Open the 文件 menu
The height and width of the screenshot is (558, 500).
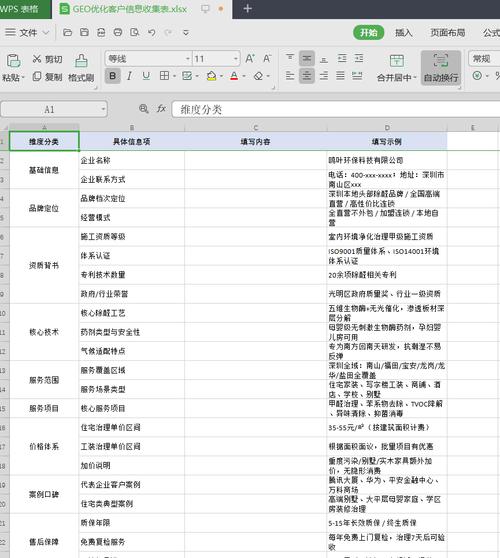27,33
